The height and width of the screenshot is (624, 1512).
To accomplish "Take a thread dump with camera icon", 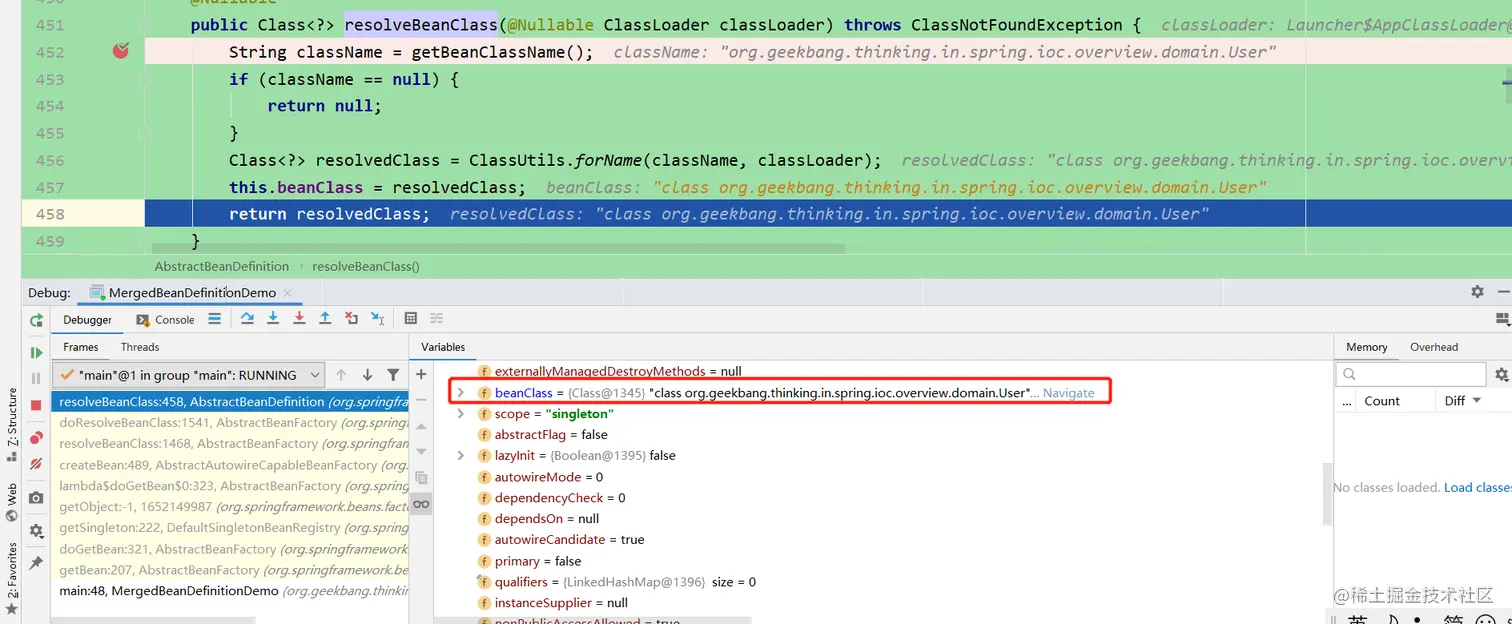I will coord(36,498).
